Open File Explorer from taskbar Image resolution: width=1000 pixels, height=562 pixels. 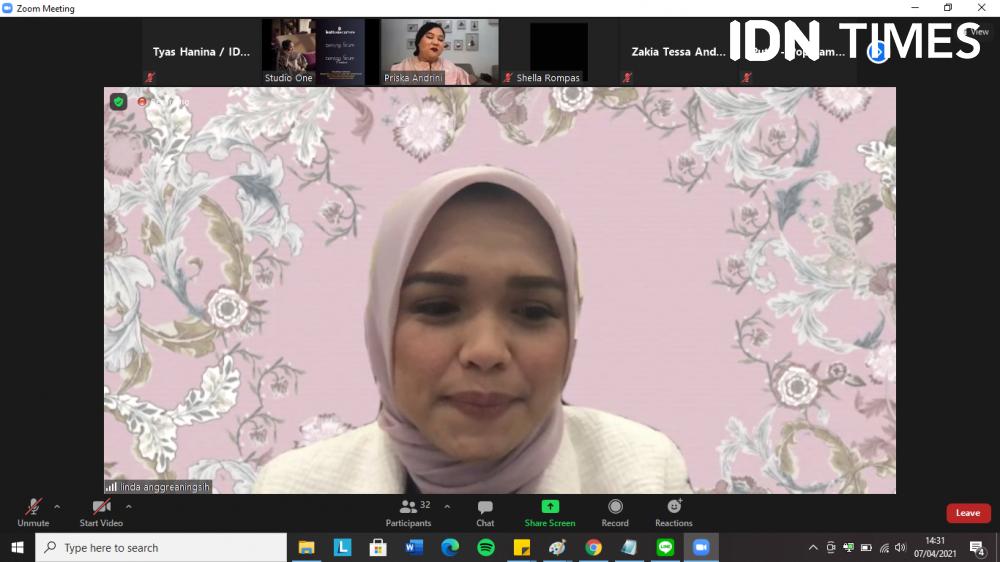coord(307,547)
